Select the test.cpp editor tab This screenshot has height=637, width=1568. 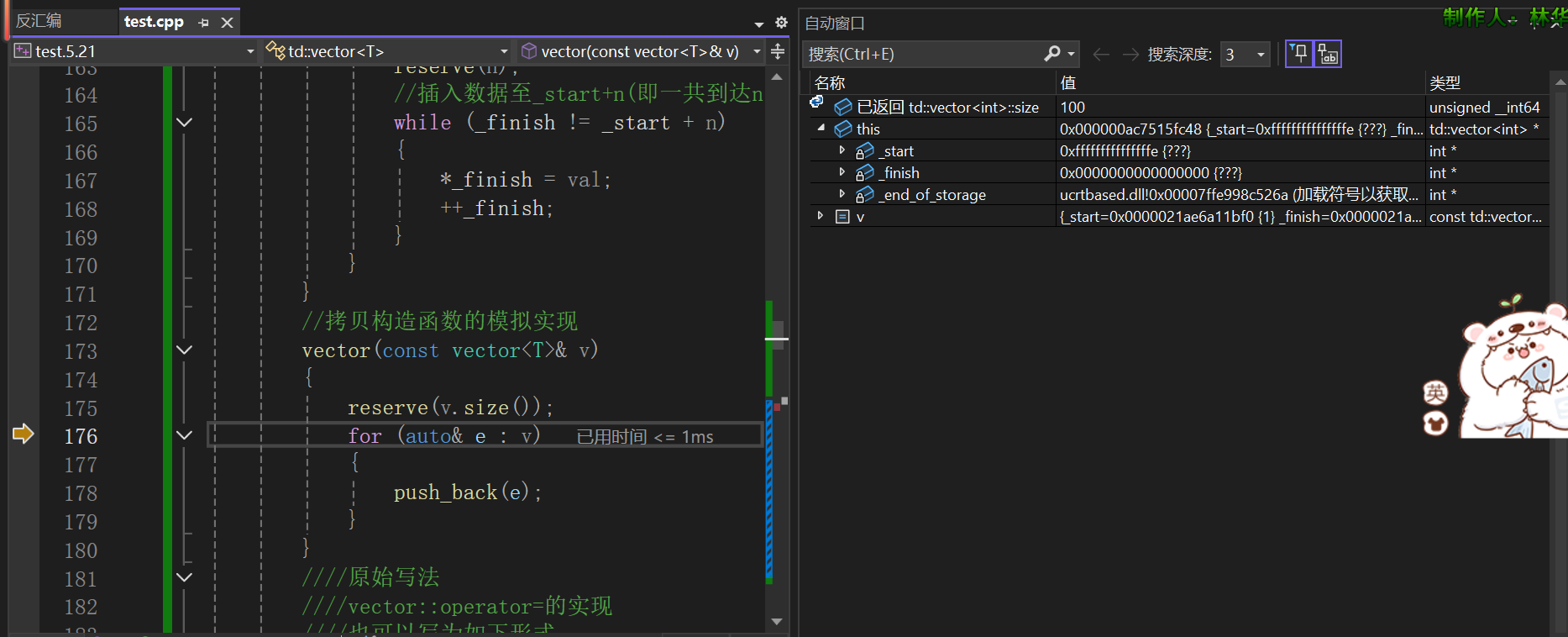[154, 22]
